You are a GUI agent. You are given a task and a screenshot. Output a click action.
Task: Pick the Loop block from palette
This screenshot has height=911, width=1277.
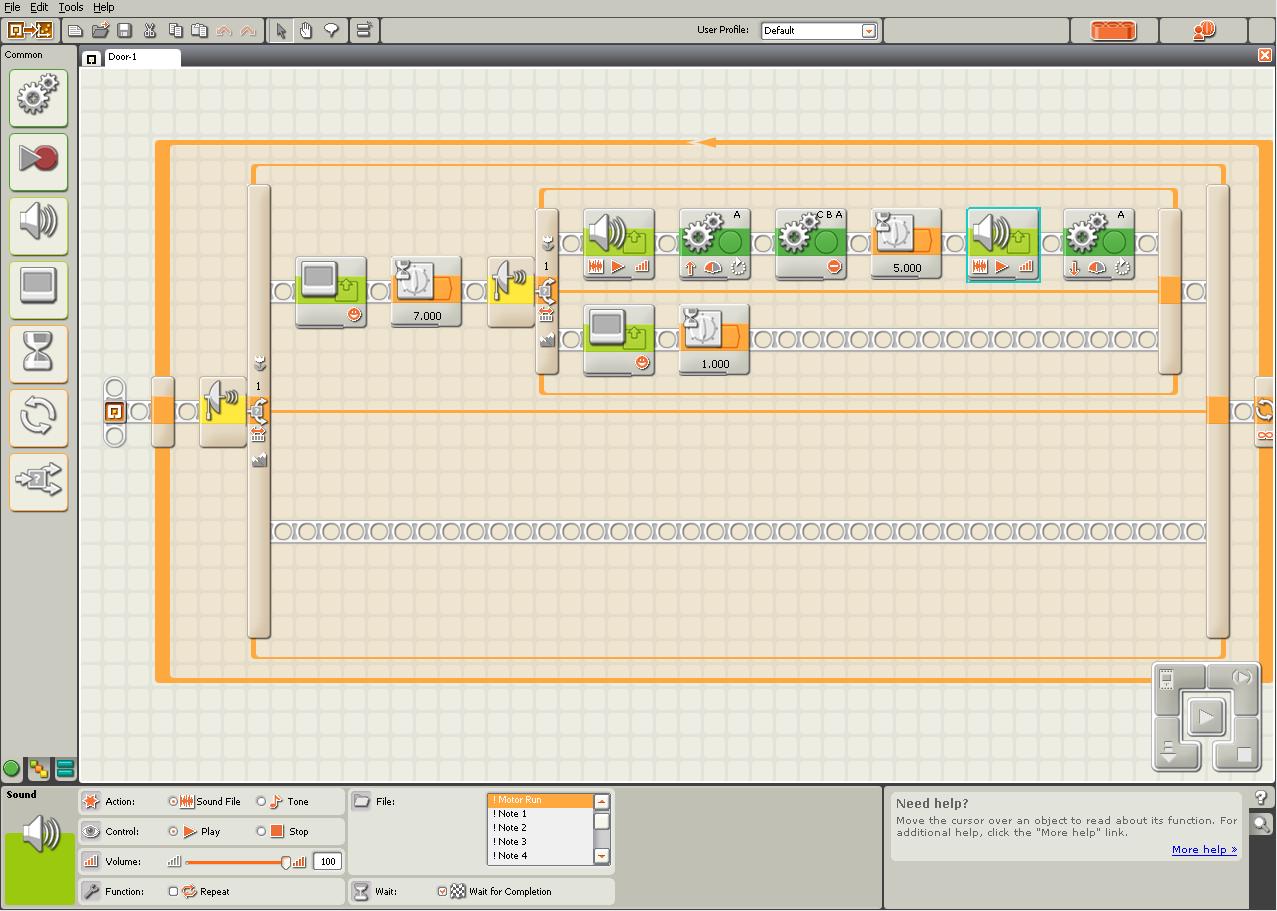coord(38,417)
